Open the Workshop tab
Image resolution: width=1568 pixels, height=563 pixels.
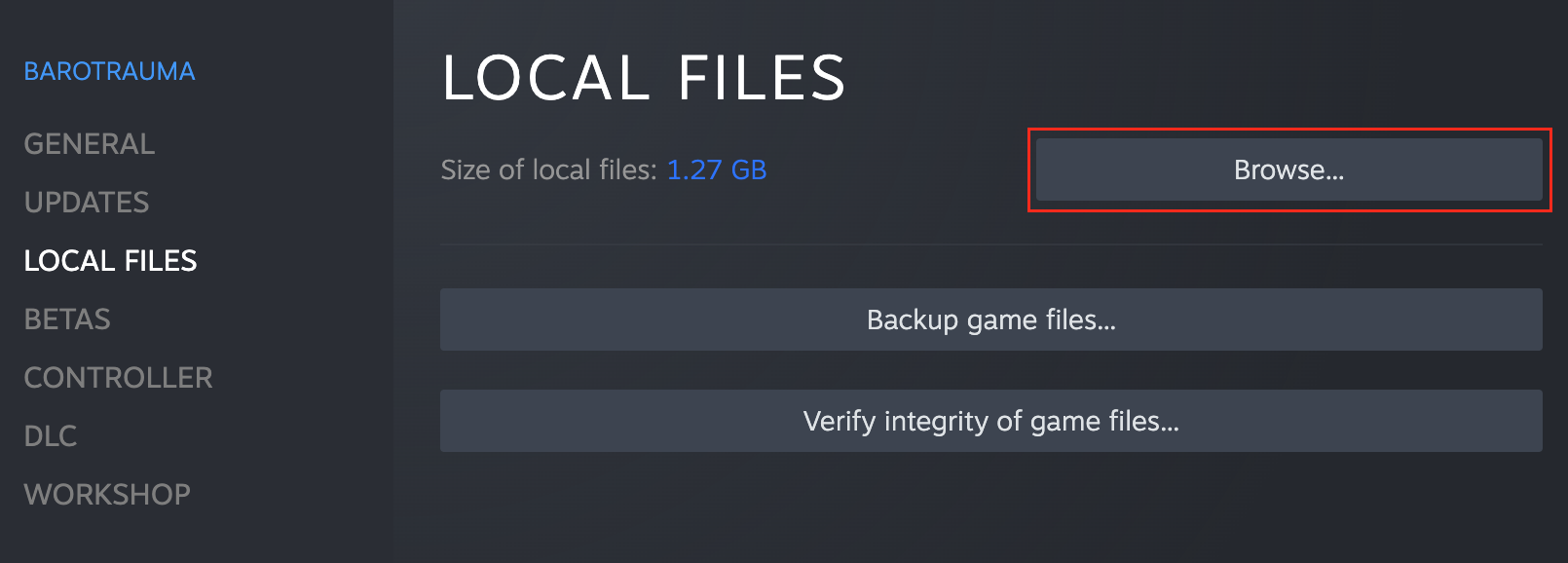click(107, 495)
